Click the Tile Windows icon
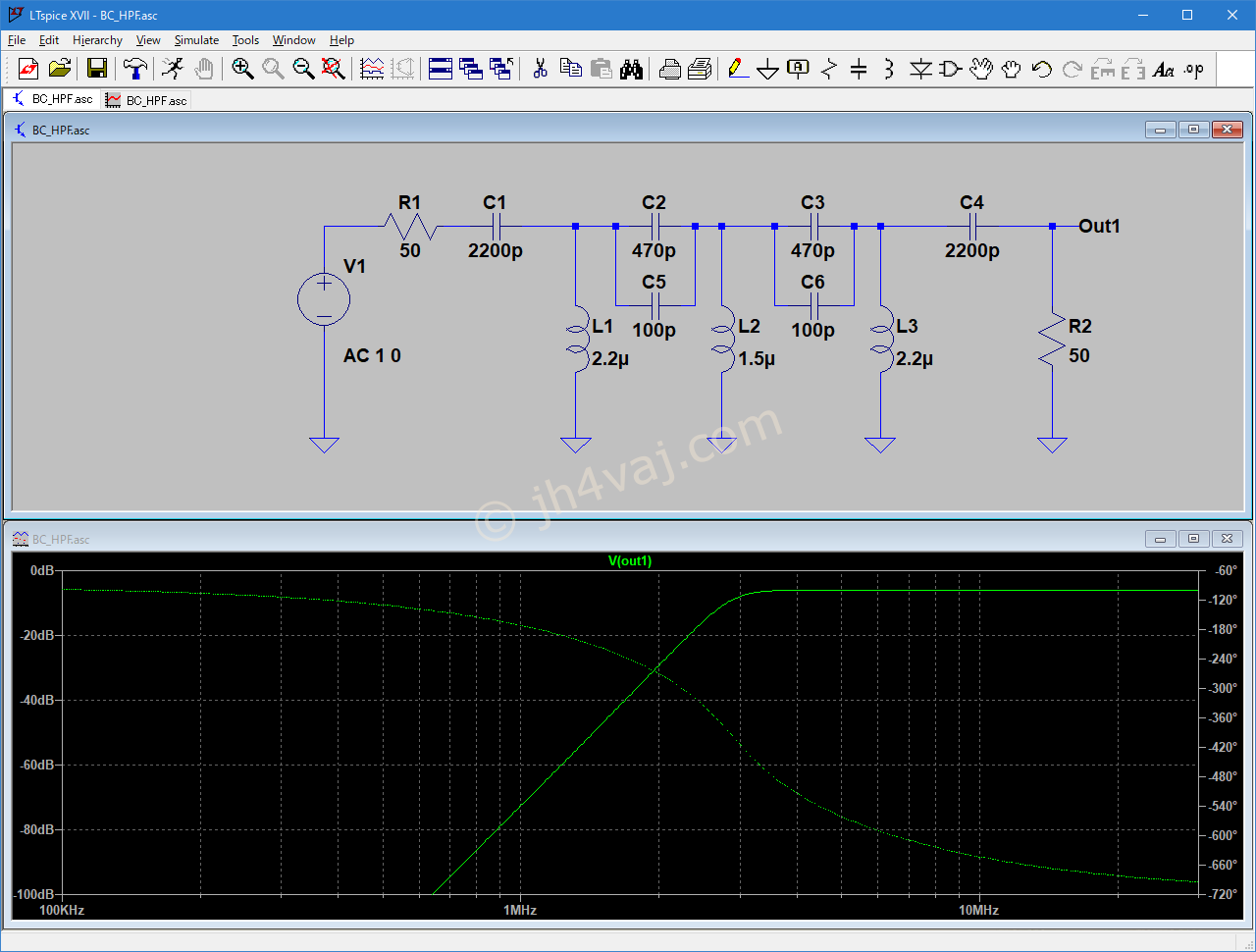1256x952 pixels. [441, 69]
